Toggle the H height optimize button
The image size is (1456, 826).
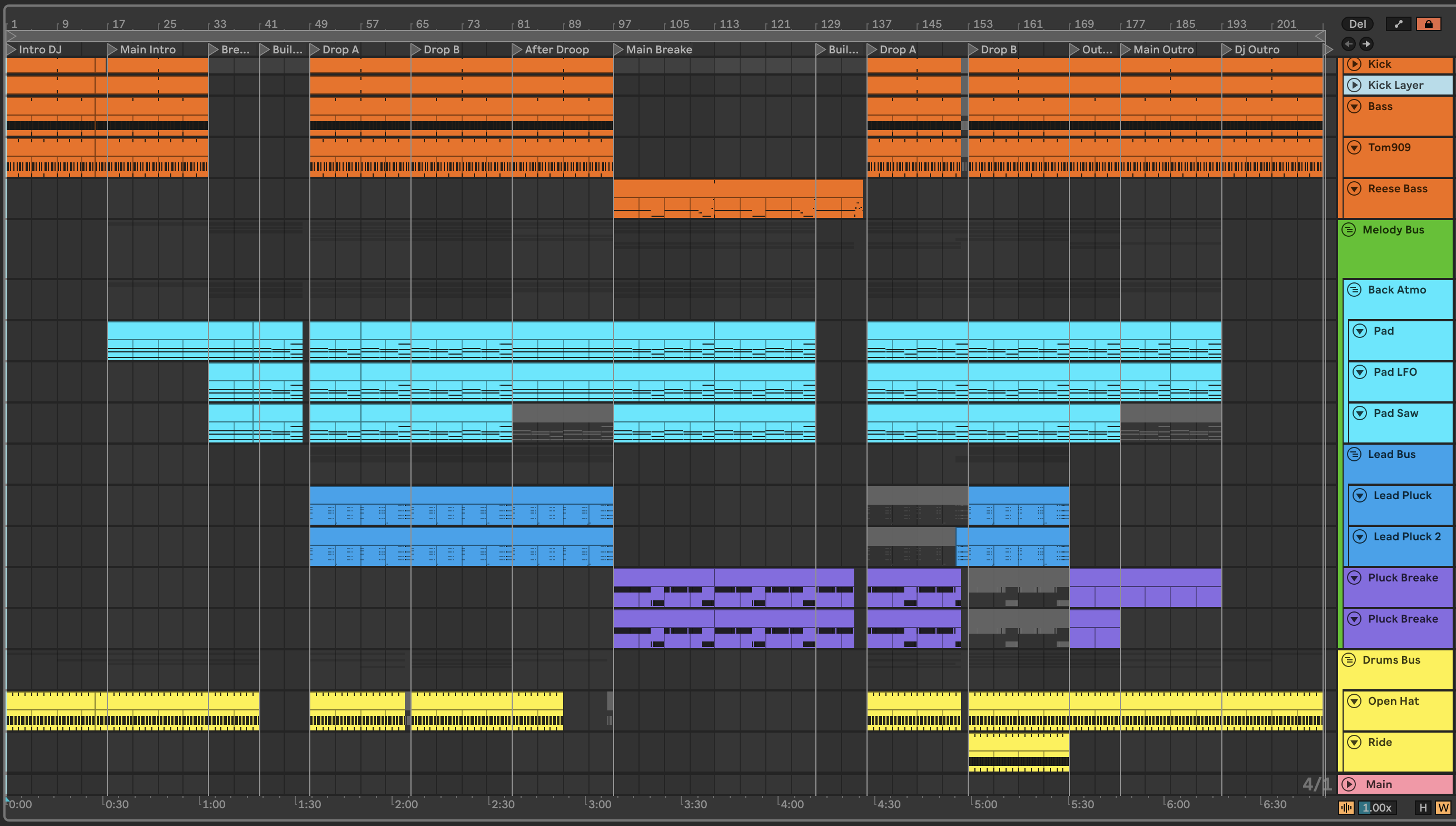point(1423,807)
